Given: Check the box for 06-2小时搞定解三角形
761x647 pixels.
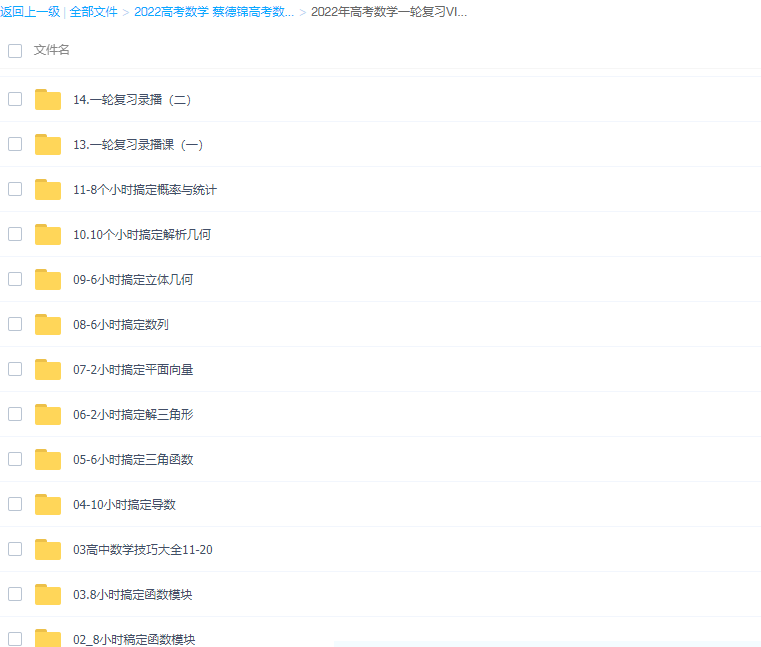Looking at the screenshot, I should pos(15,414).
